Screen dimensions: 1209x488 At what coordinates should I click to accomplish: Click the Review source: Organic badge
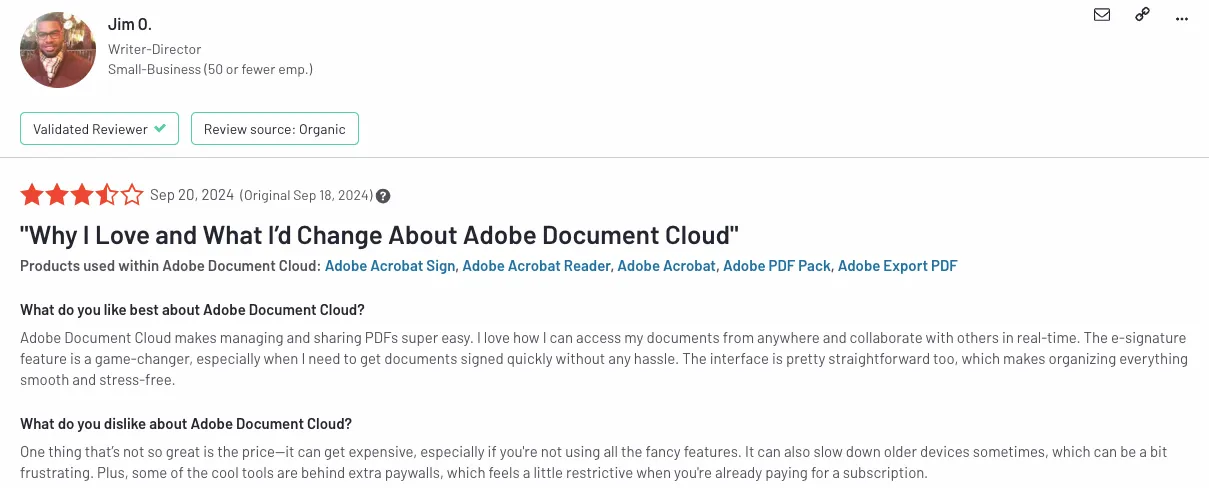[275, 129]
